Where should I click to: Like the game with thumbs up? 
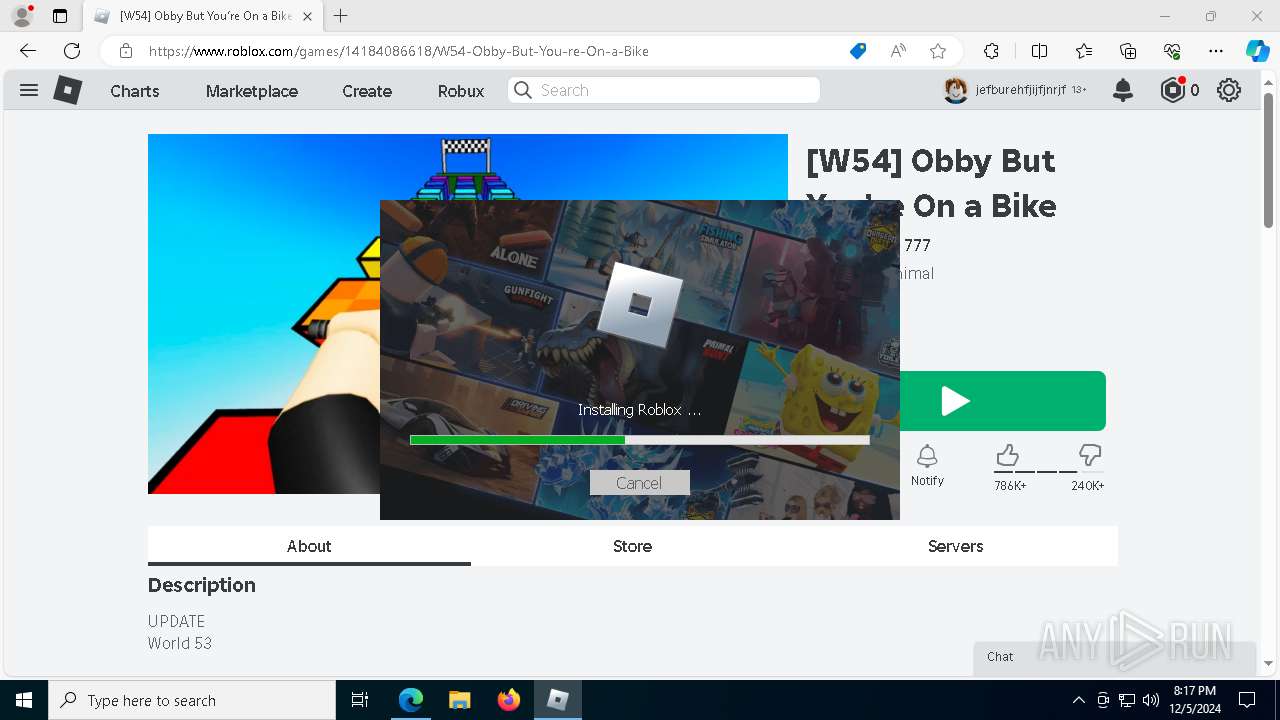[x=1007, y=456]
